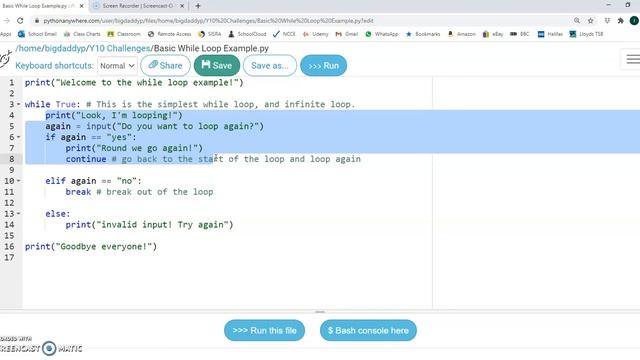Open the extensions puzzle icon
This screenshot has width=640, height=360.
pyautogui.click(x=621, y=20)
